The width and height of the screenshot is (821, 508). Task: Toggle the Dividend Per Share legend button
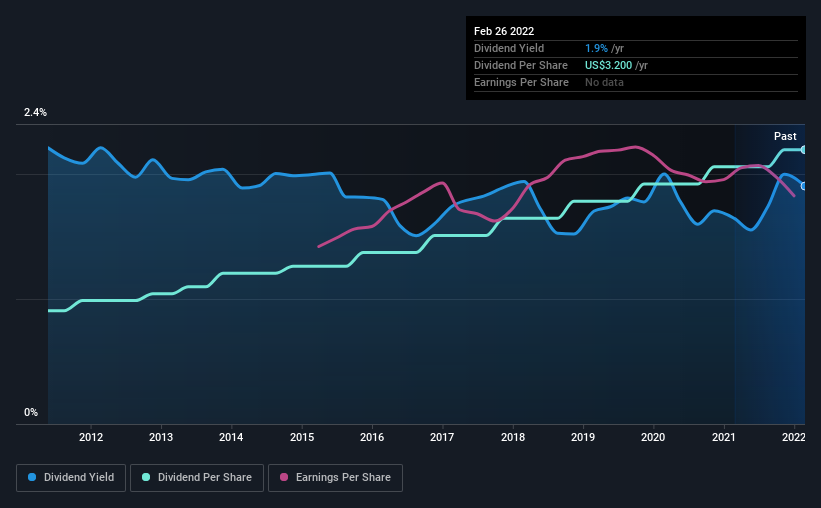[x=197, y=478]
